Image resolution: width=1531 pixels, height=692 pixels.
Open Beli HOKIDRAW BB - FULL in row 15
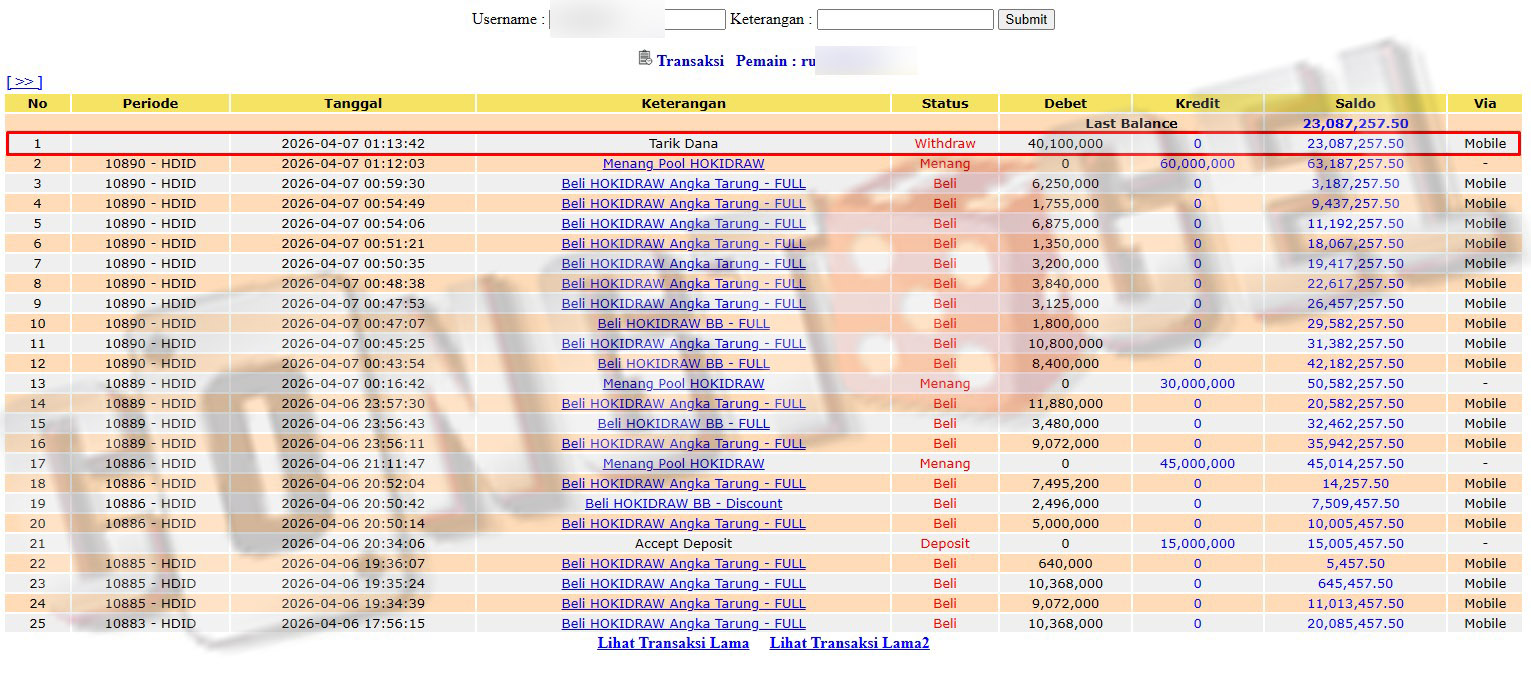click(683, 423)
